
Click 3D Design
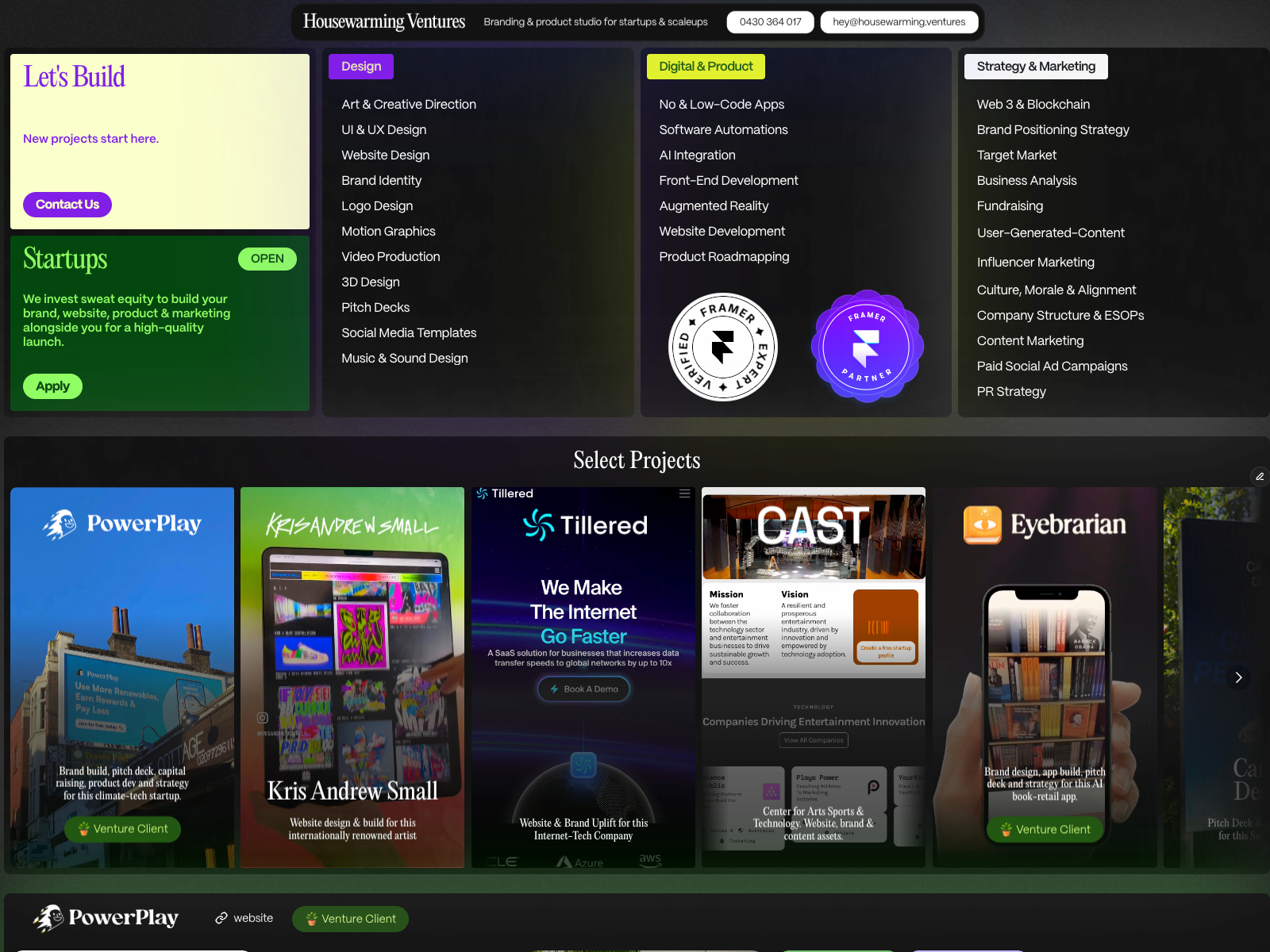371,282
